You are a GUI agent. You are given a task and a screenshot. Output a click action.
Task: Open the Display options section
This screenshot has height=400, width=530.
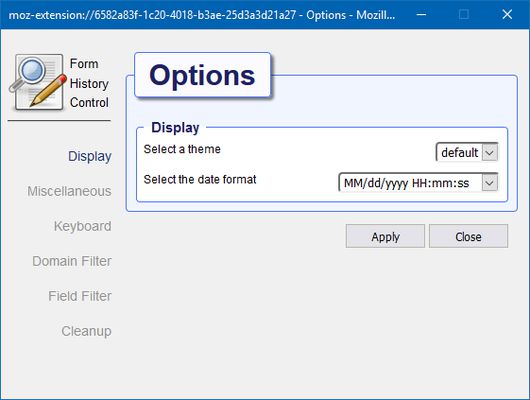click(x=90, y=156)
